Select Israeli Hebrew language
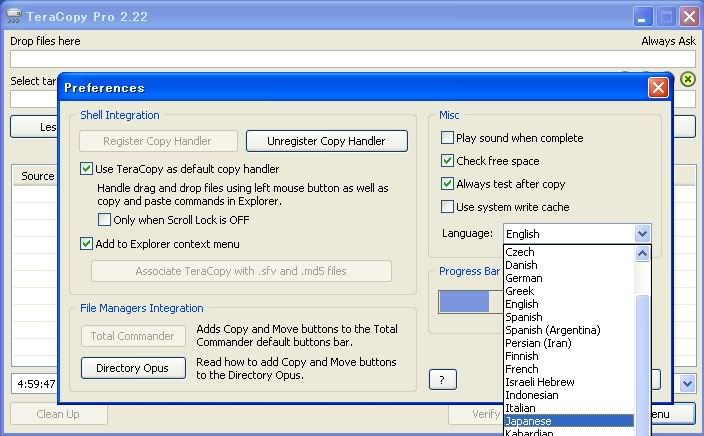Image resolution: width=704 pixels, height=436 pixels. click(x=569, y=382)
